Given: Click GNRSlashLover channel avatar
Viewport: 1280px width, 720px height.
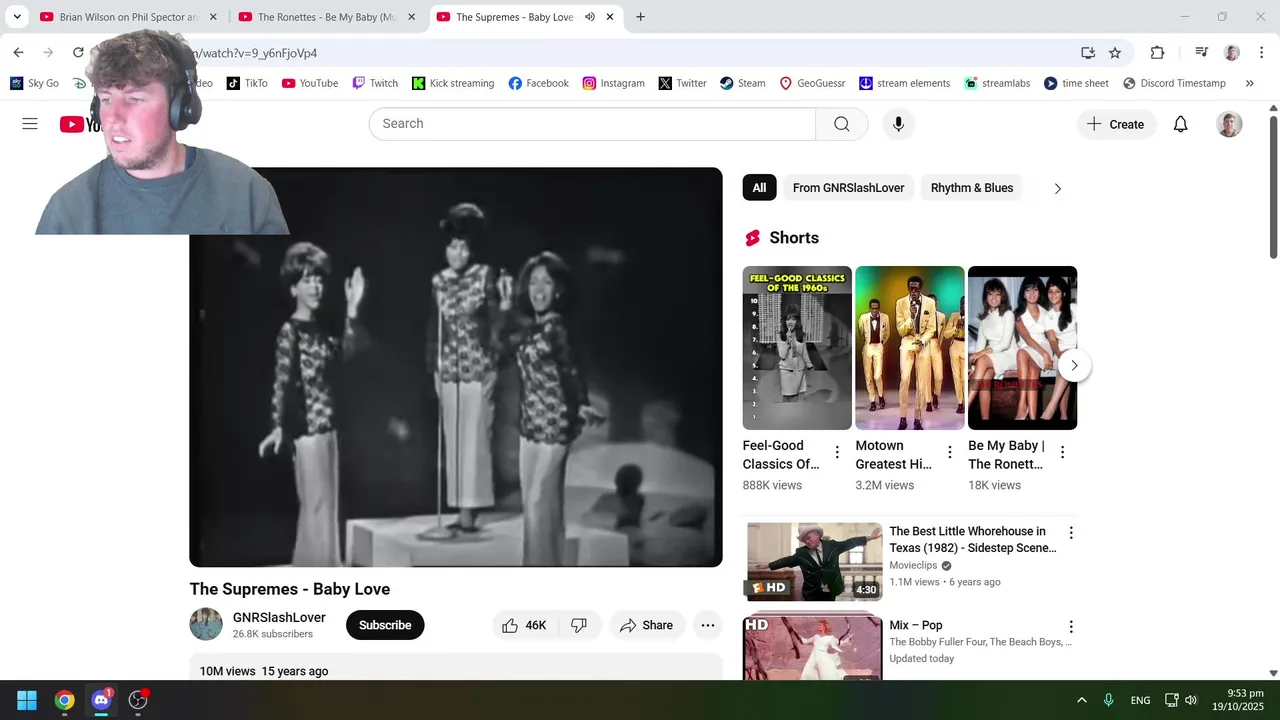Looking at the screenshot, I should coord(206,624).
